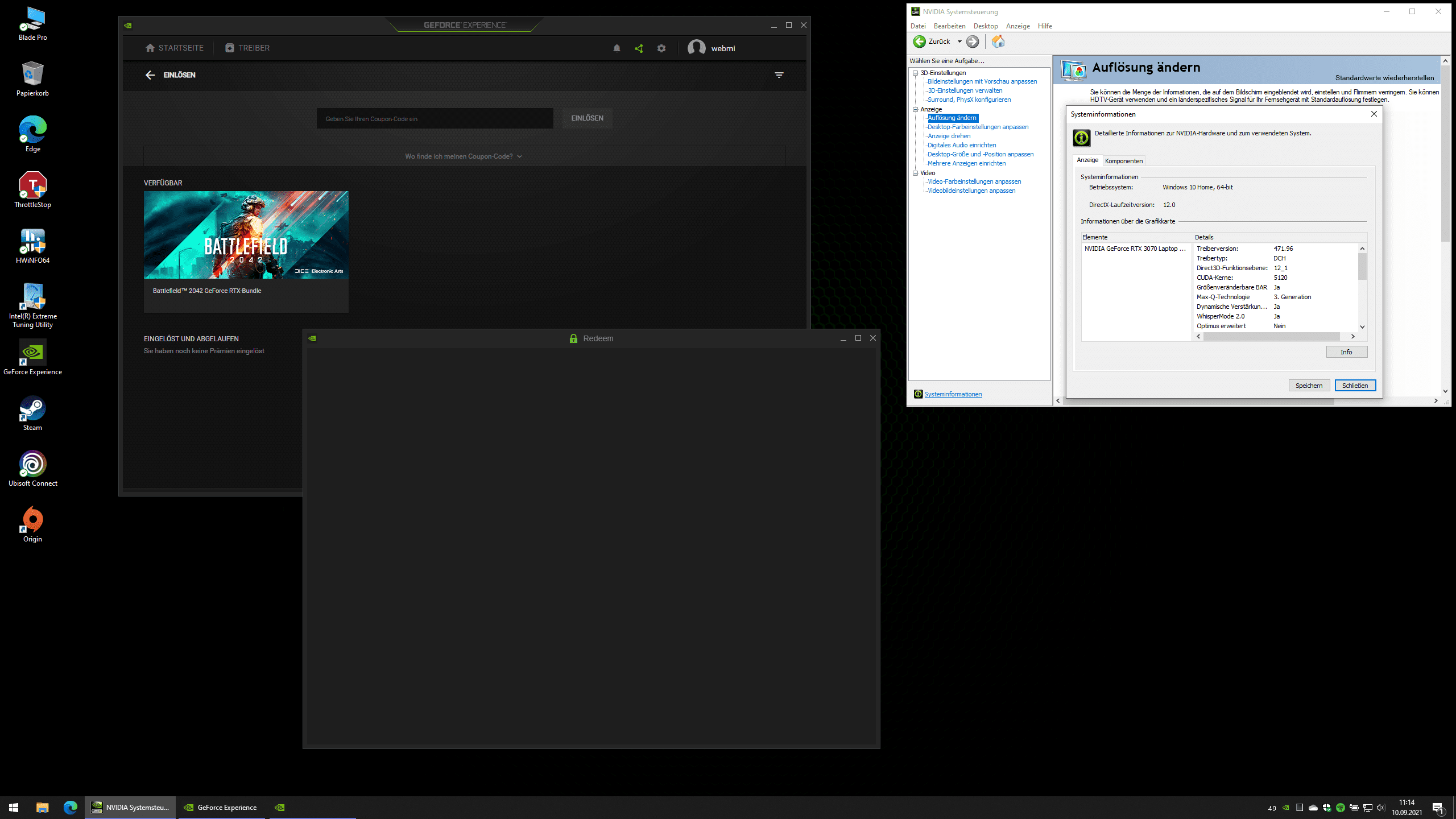The image size is (1456, 819).
Task: Open 'Mehrere Anzeigen einrichten'
Action: 966,163
